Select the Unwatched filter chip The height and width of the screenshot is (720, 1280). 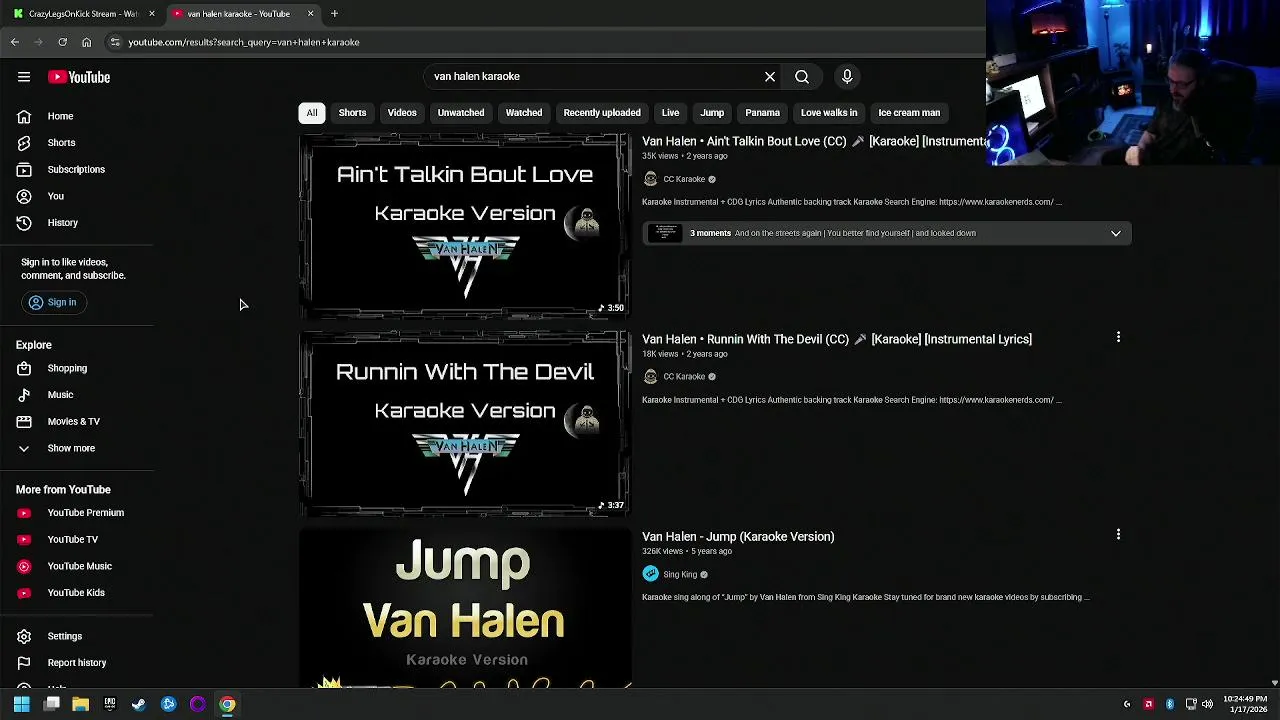coord(461,113)
